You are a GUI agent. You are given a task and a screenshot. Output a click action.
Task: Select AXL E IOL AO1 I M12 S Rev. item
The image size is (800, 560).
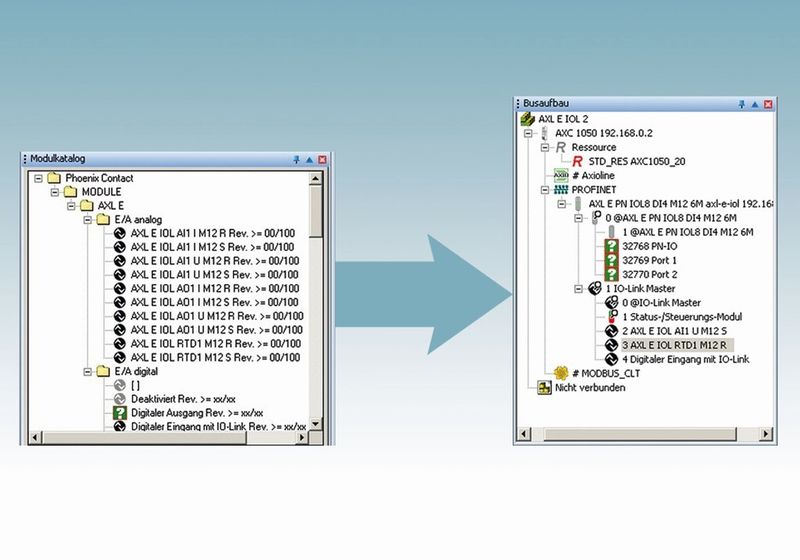point(214,302)
